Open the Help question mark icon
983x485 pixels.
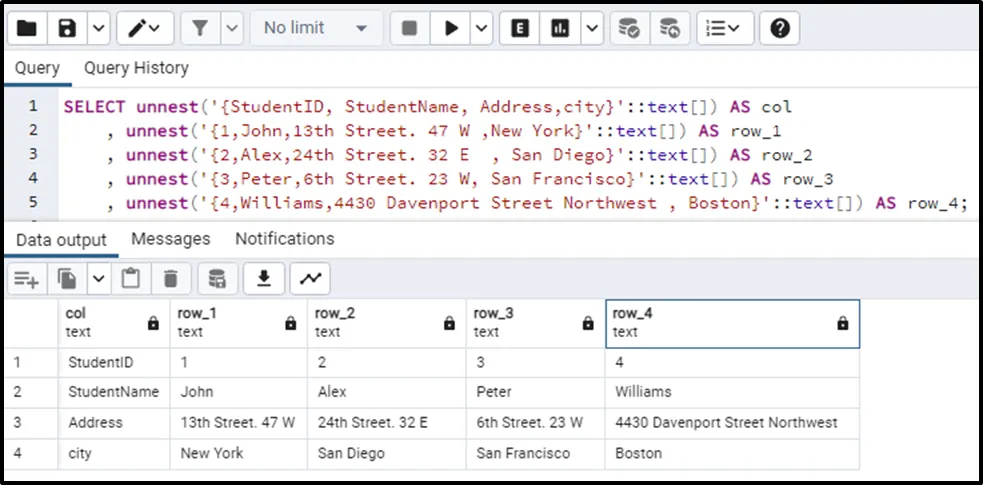[780, 29]
